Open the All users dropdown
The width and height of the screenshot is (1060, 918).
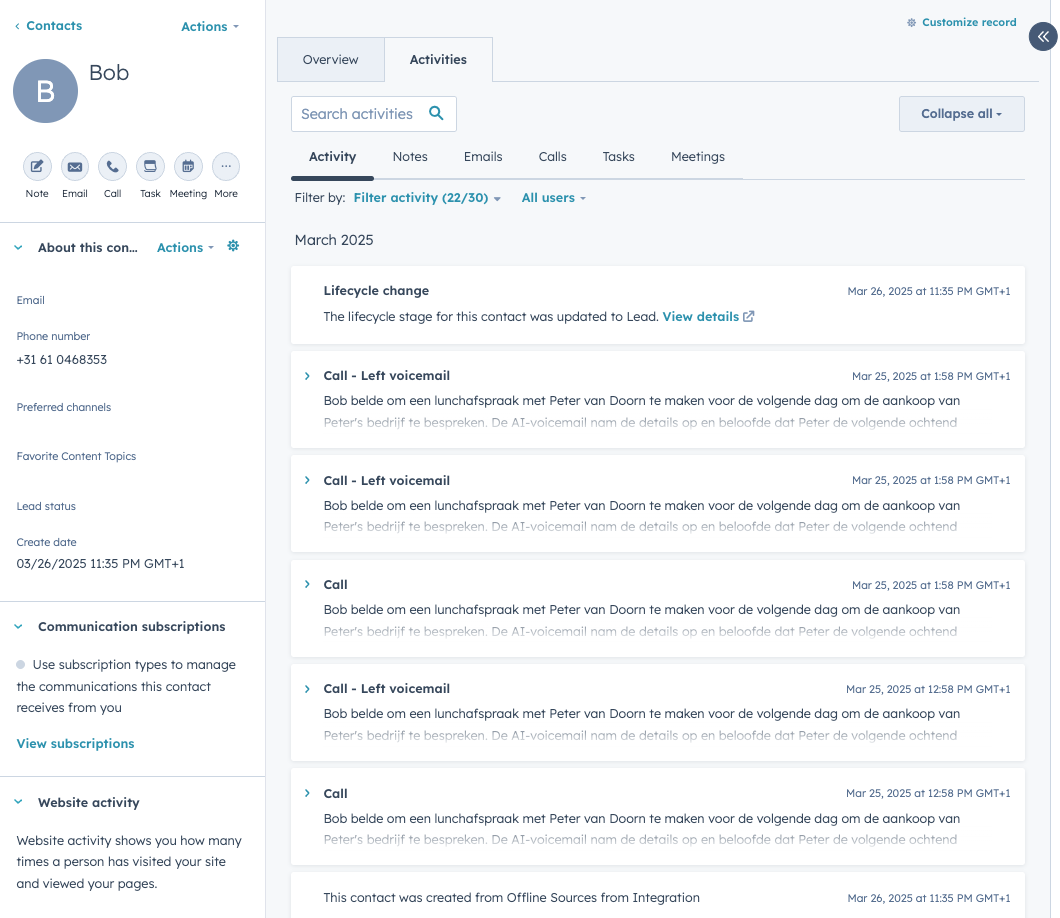tap(553, 198)
